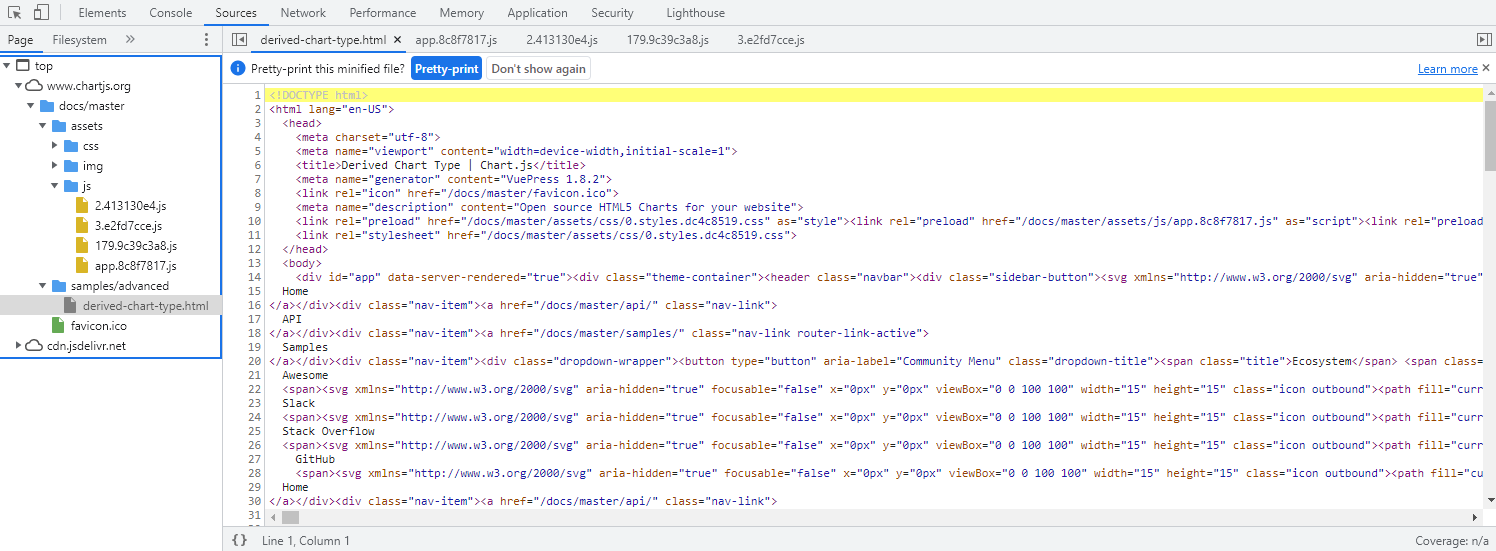Viewport: 1496px width, 551px height.
Task: Click line number 15 in gutter
Action: [x=254, y=291]
